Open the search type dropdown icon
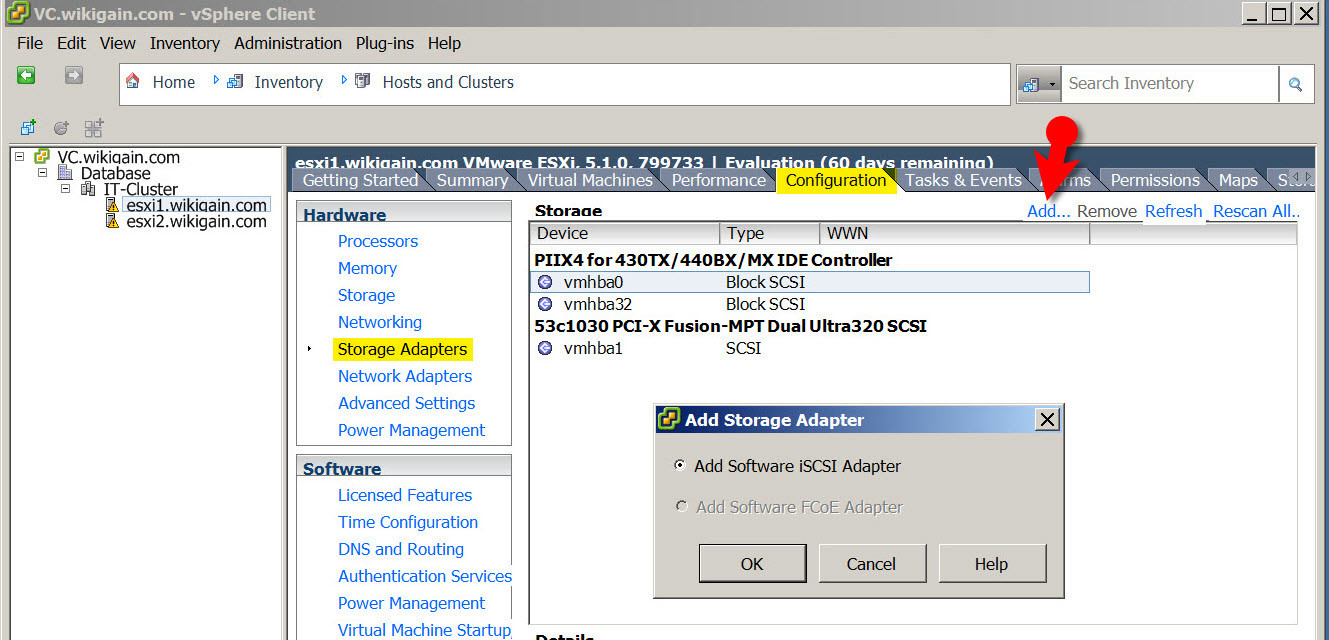 coord(1038,84)
